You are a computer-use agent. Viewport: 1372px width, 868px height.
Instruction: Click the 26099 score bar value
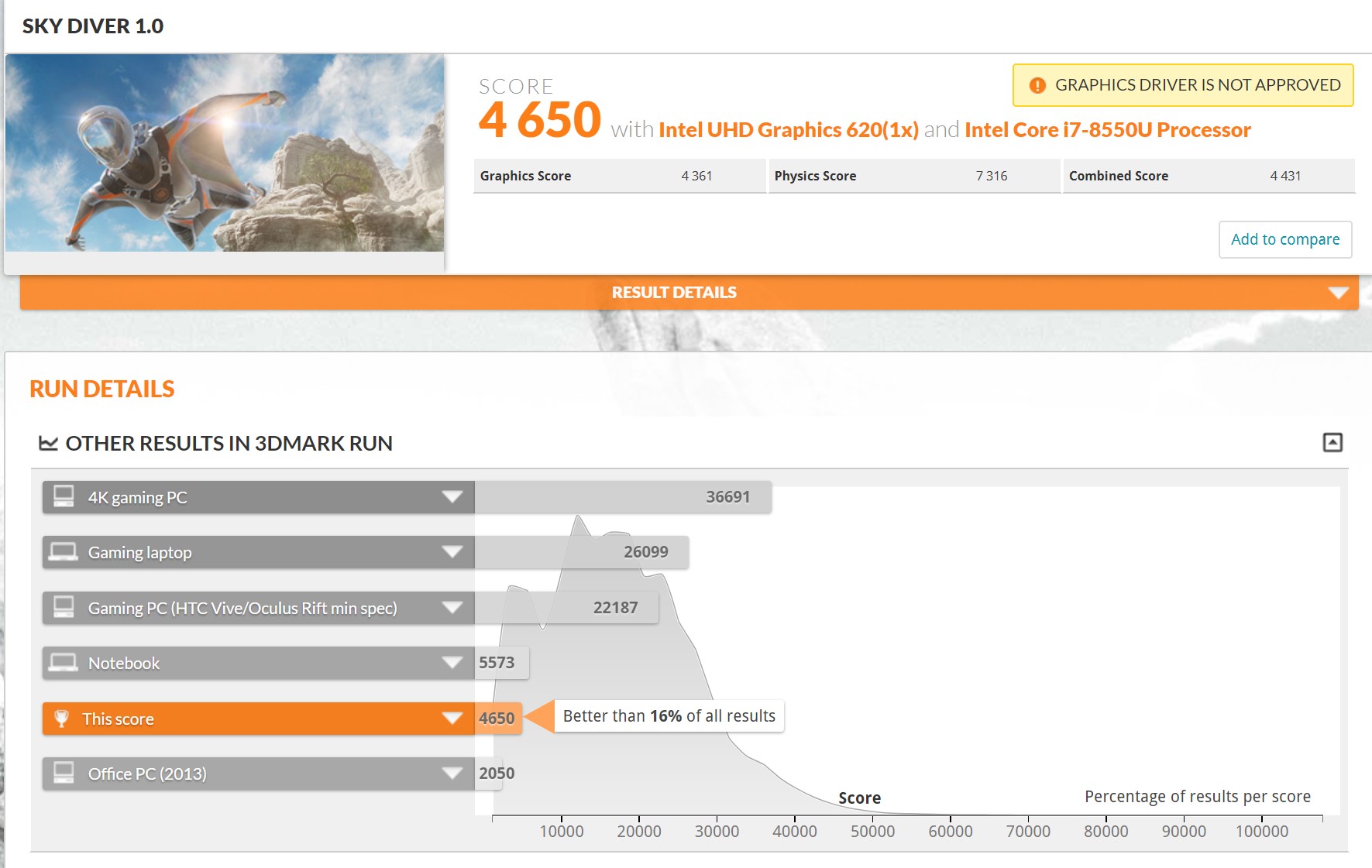[x=646, y=552]
